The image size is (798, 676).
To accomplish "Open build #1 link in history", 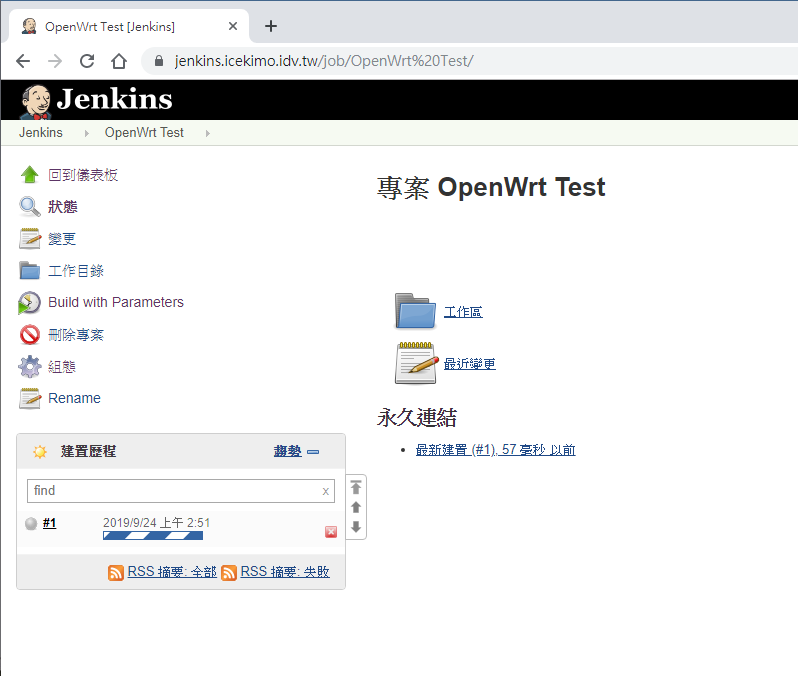I will [x=49, y=523].
